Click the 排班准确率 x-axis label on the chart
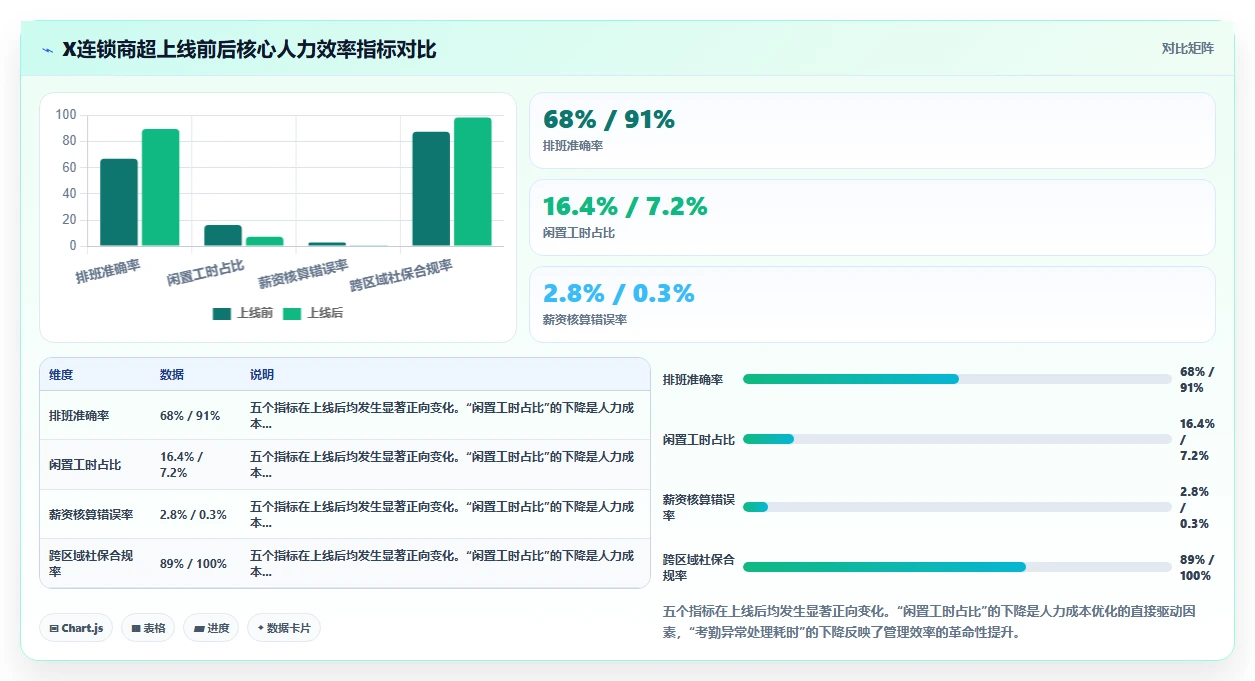 click(108, 271)
